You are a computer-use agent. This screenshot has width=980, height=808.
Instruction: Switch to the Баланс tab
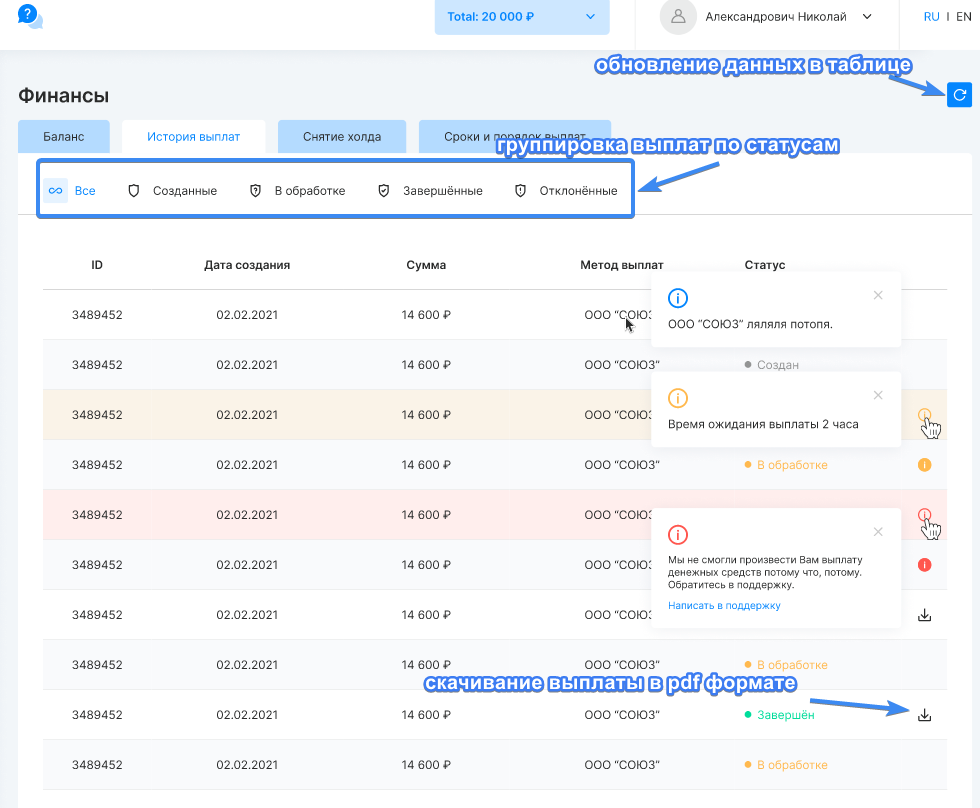pyautogui.click(x=64, y=137)
